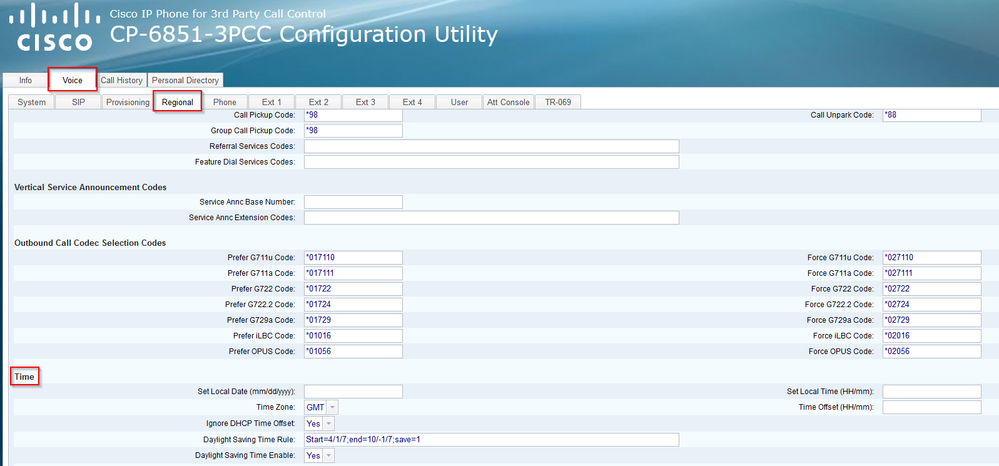
Task: Click the Prefer G711a Code field
Action: (354, 273)
